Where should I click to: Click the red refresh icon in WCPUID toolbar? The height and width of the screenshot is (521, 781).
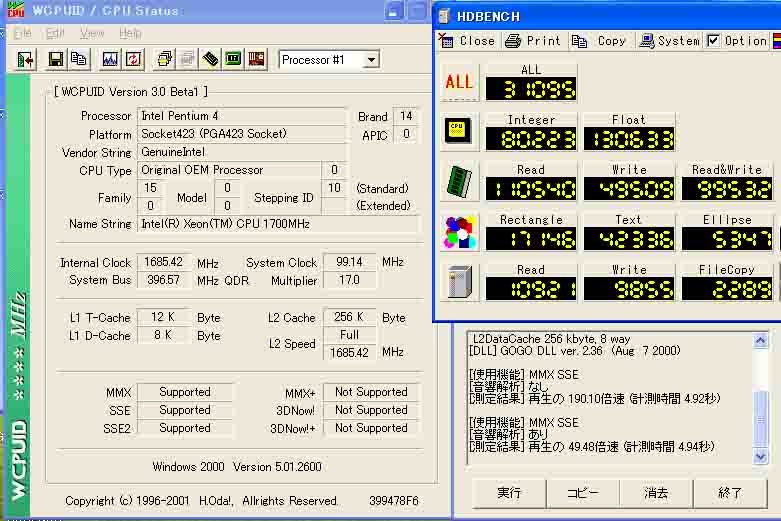click(x=133, y=60)
